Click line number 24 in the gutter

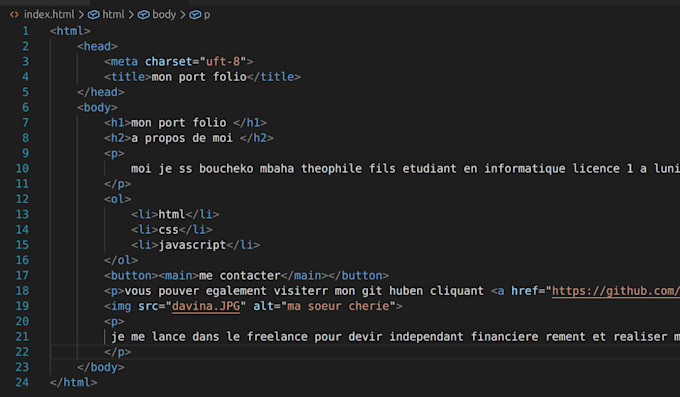point(23,383)
